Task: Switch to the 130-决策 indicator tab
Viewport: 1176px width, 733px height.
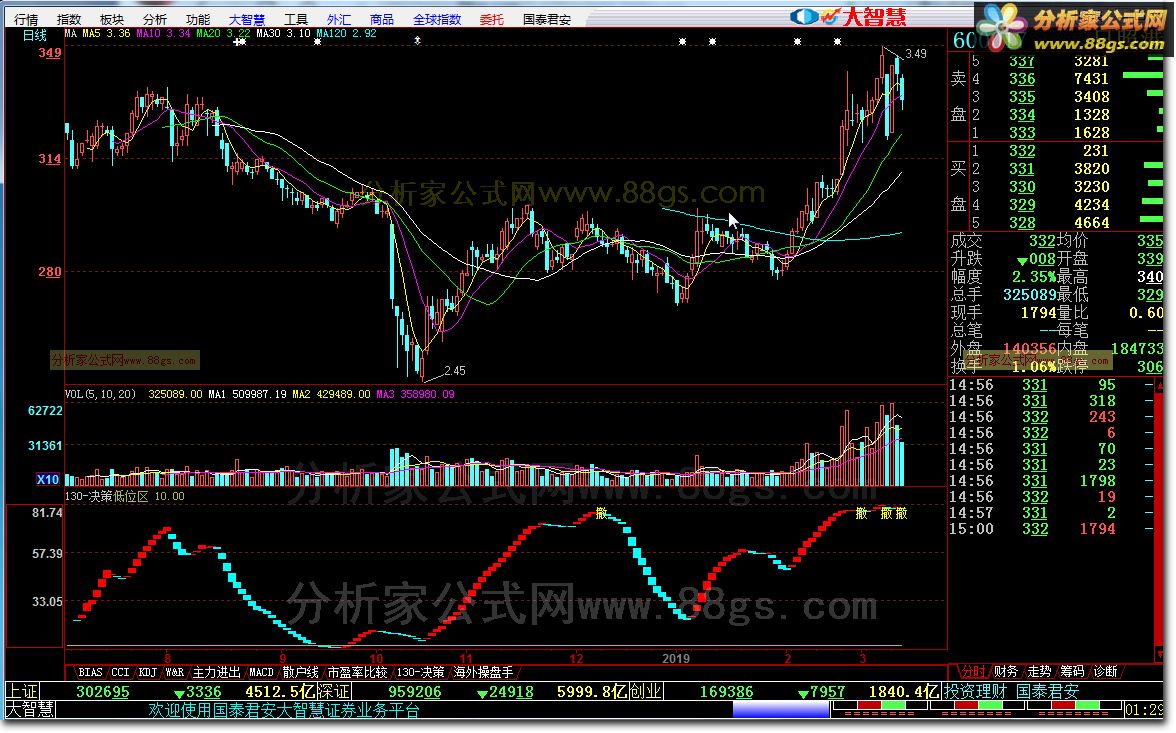Action: click(x=420, y=672)
